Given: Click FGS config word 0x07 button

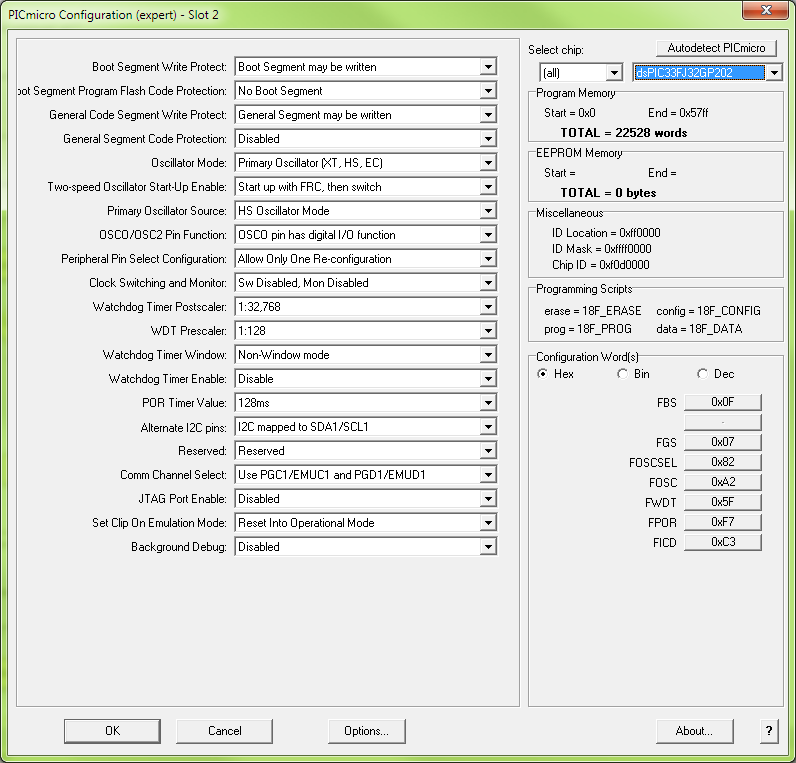Looking at the screenshot, I should click(x=723, y=442).
